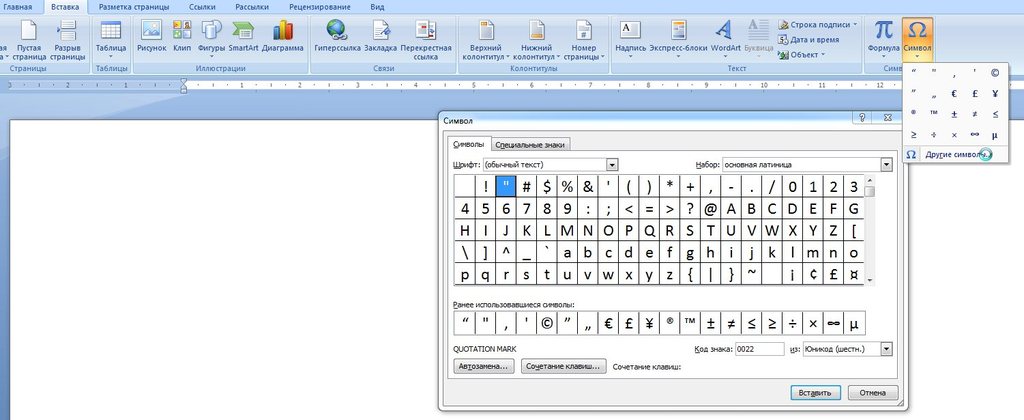Click the WordArt icon
This screenshot has width=1024, height=420.
[726, 31]
